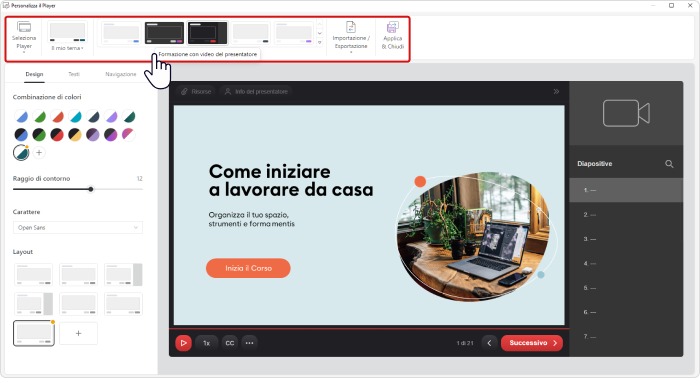
Task: Pick the black and red color scheme
Action: [57, 134]
